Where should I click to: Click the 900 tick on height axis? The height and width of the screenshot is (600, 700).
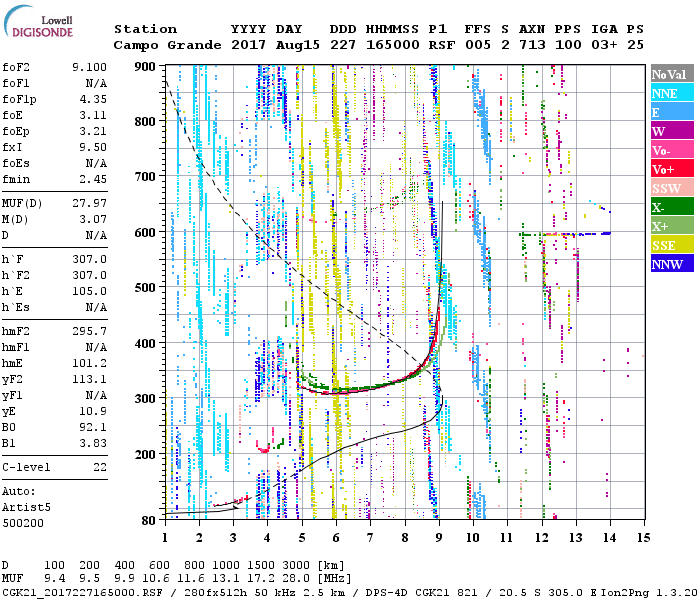point(146,66)
